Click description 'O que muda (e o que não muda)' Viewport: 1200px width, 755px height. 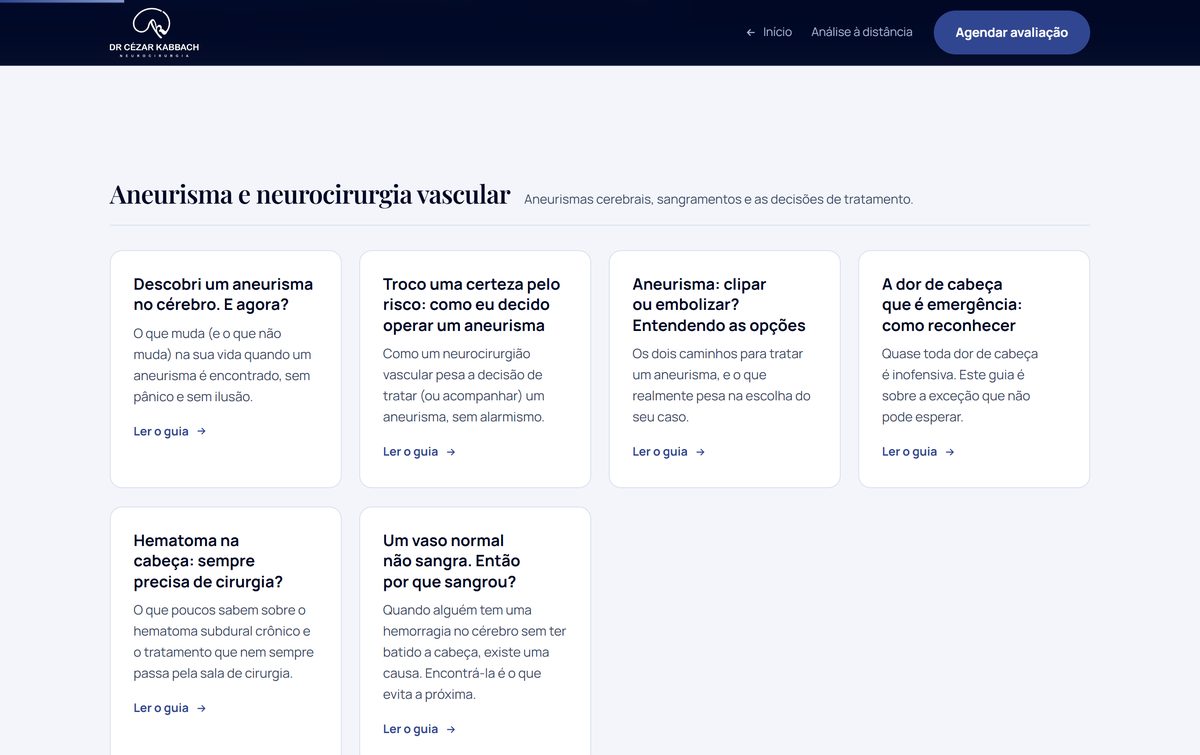coord(223,364)
